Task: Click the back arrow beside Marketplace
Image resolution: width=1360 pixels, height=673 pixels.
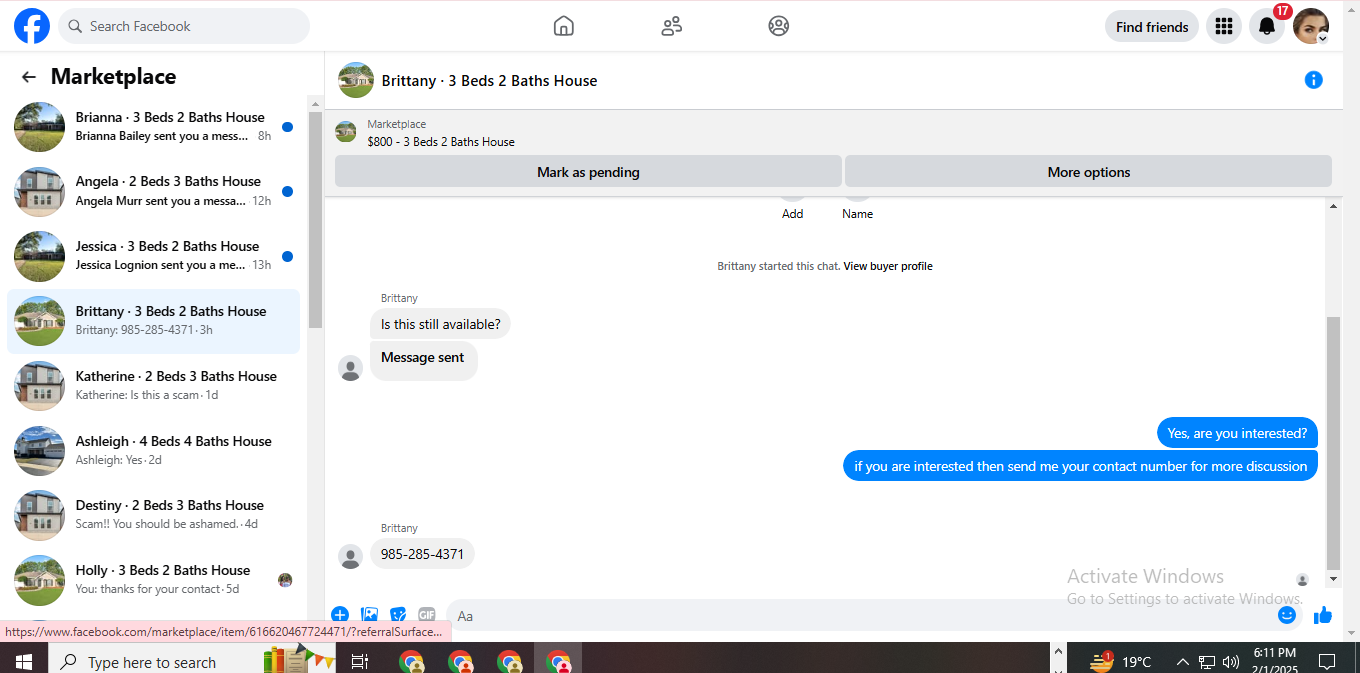Action: [29, 77]
